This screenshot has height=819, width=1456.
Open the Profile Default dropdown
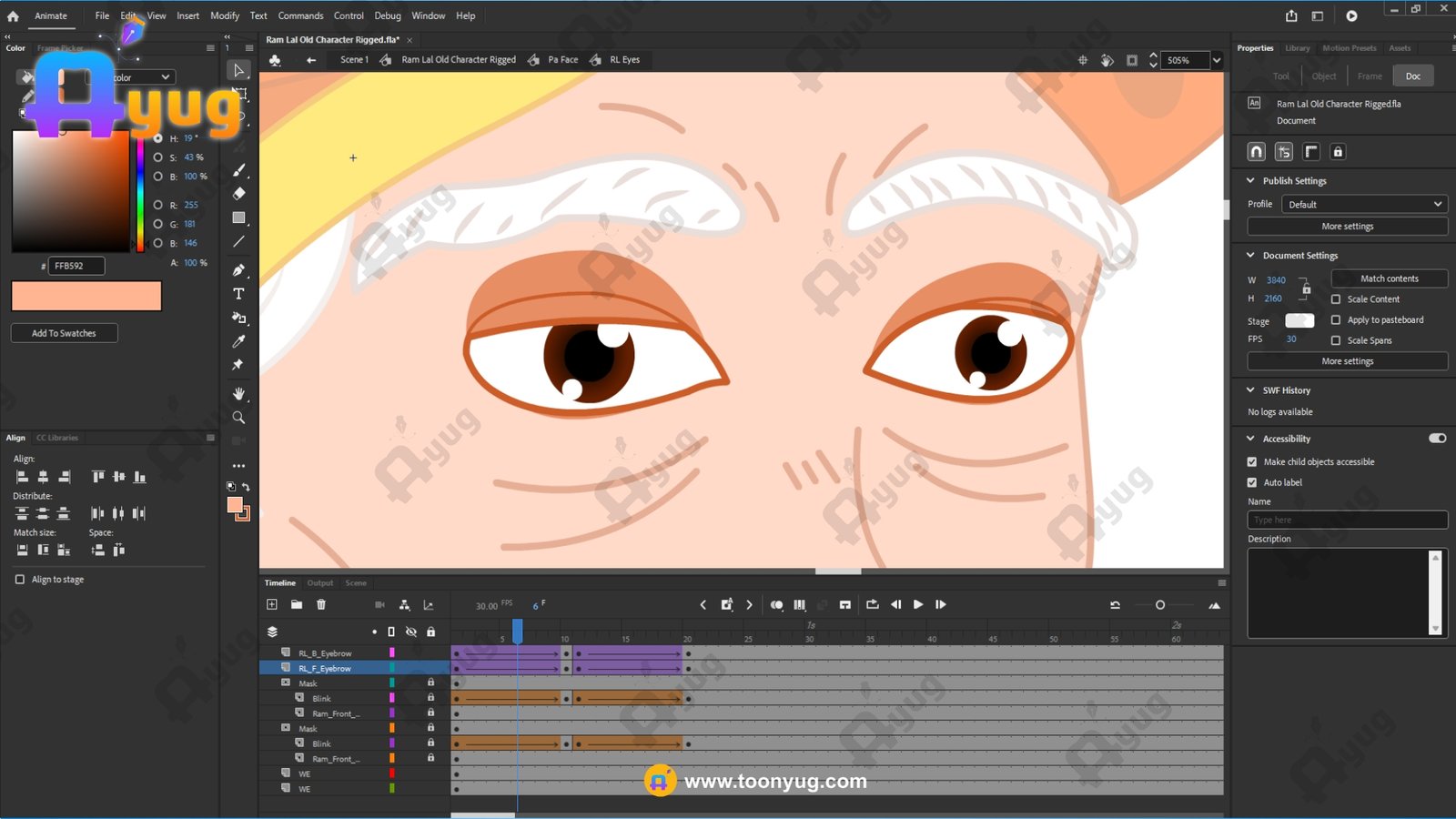[x=1363, y=205]
